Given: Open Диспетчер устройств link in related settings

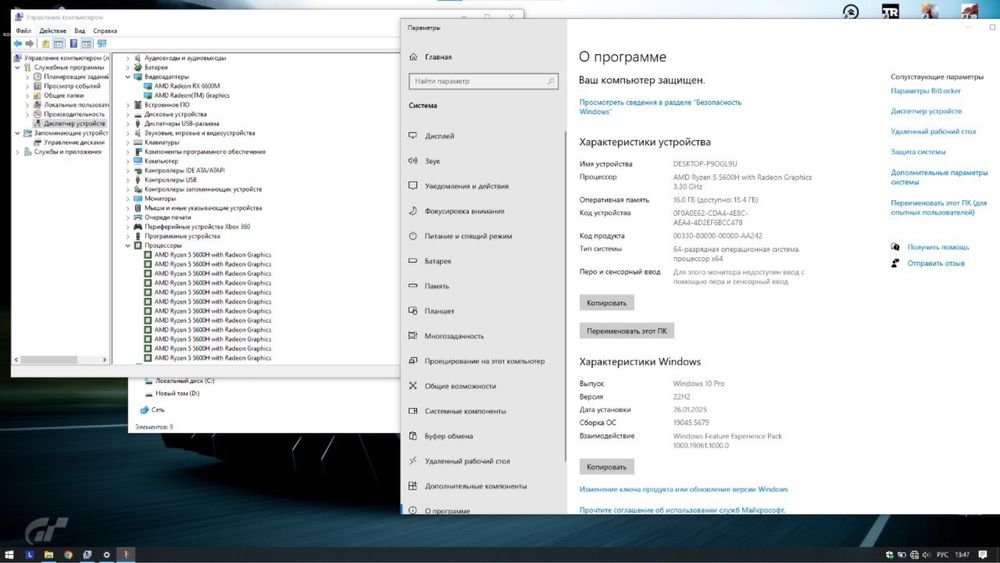Looking at the screenshot, I should point(926,111).
